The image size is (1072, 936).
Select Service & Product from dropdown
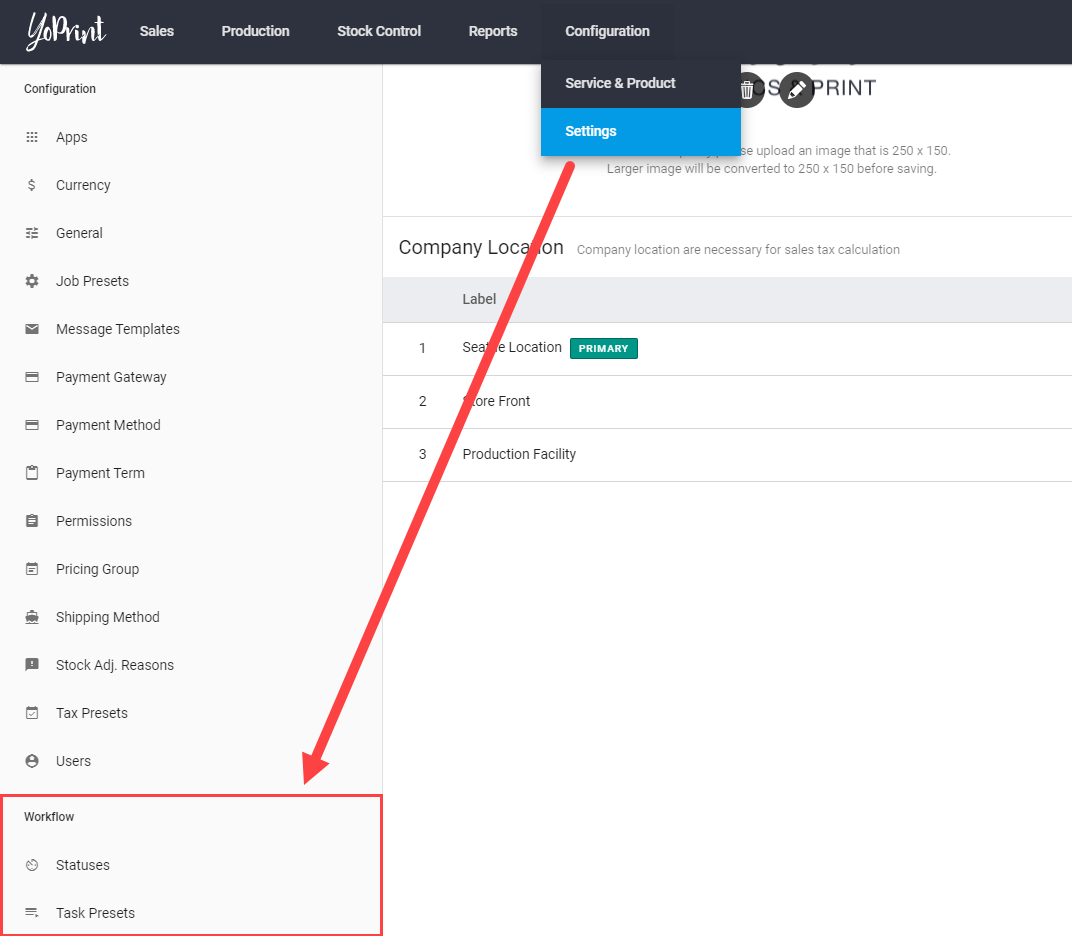[x=641, y=83]
